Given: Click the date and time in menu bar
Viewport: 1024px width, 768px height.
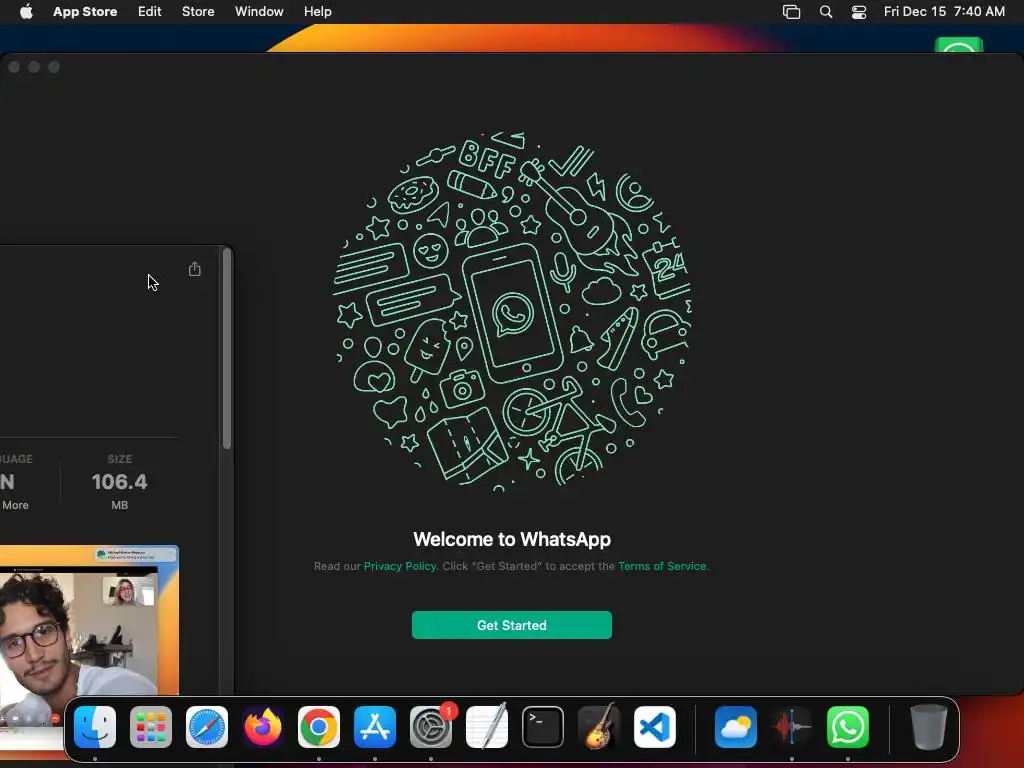Looking at the screenshot, I should (x=944, y=11).
